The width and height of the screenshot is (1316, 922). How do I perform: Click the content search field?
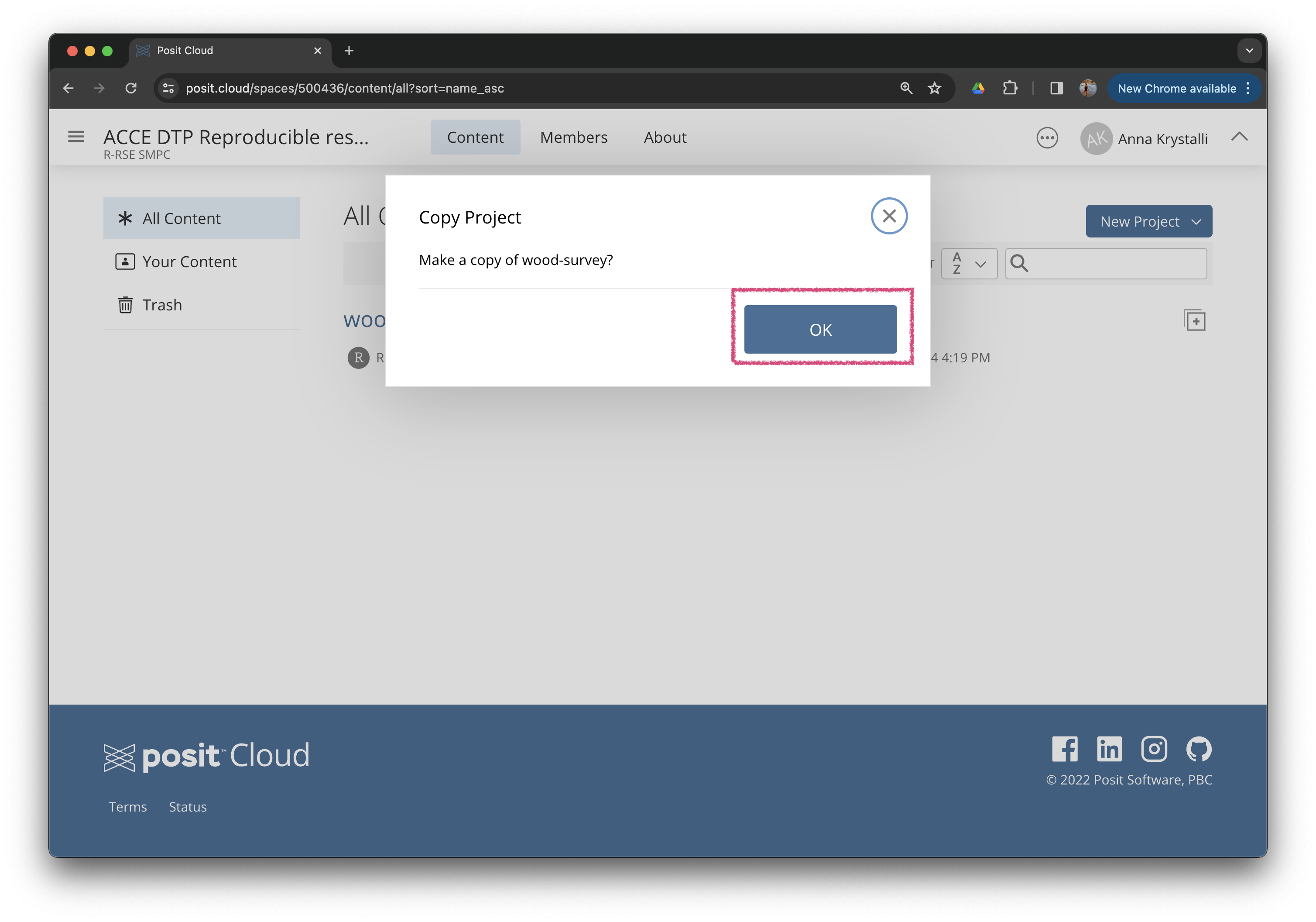(1106, 263)
